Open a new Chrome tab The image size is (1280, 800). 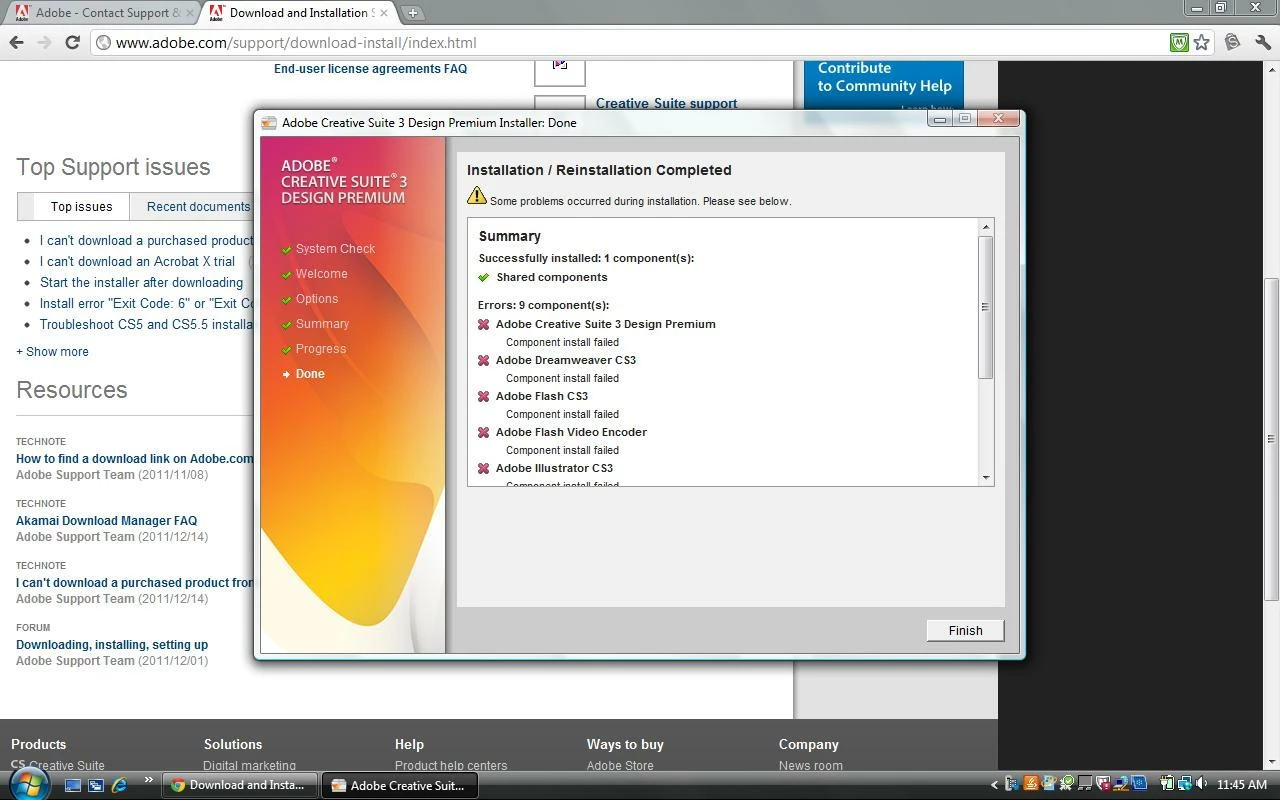[x=412, y=13]
